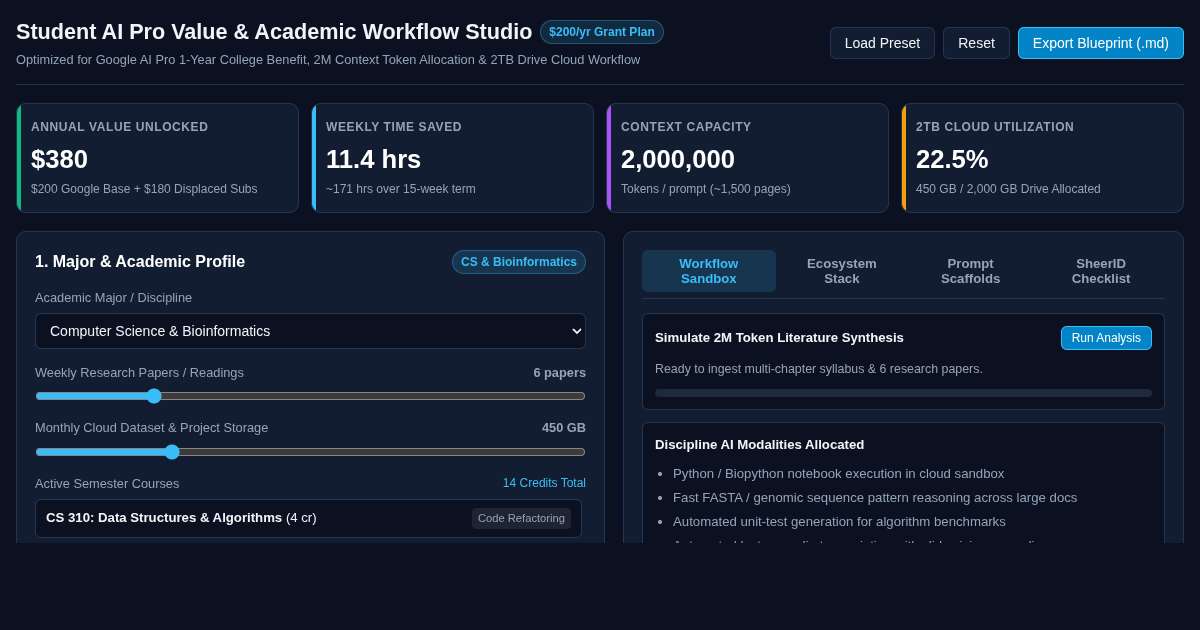Adjust Monthly Cloud Storage slider
This screenshot has height=630, width=1200.
310,452
